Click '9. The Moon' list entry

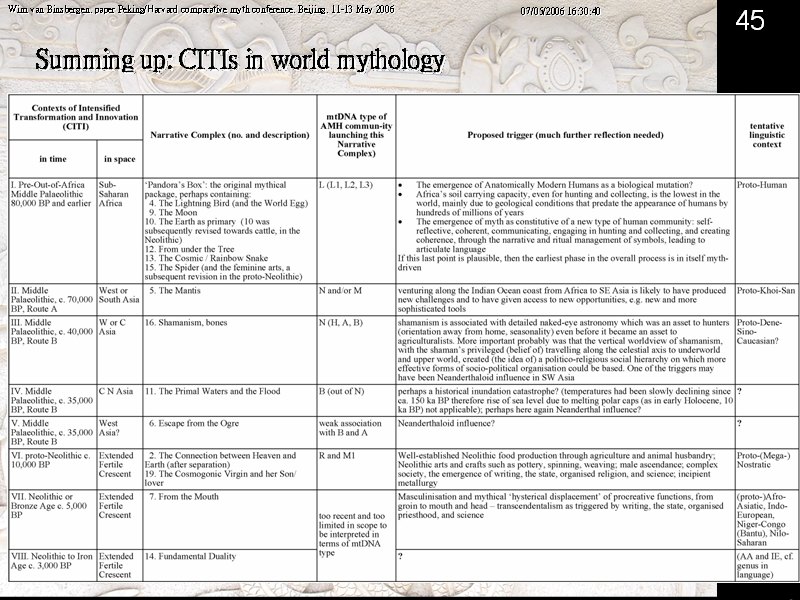pos(173,212)
